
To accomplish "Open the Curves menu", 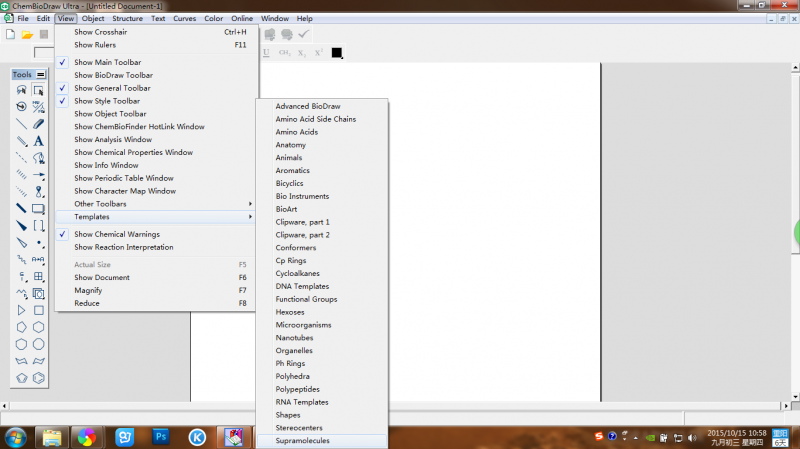I will click(x=185, y=18).
